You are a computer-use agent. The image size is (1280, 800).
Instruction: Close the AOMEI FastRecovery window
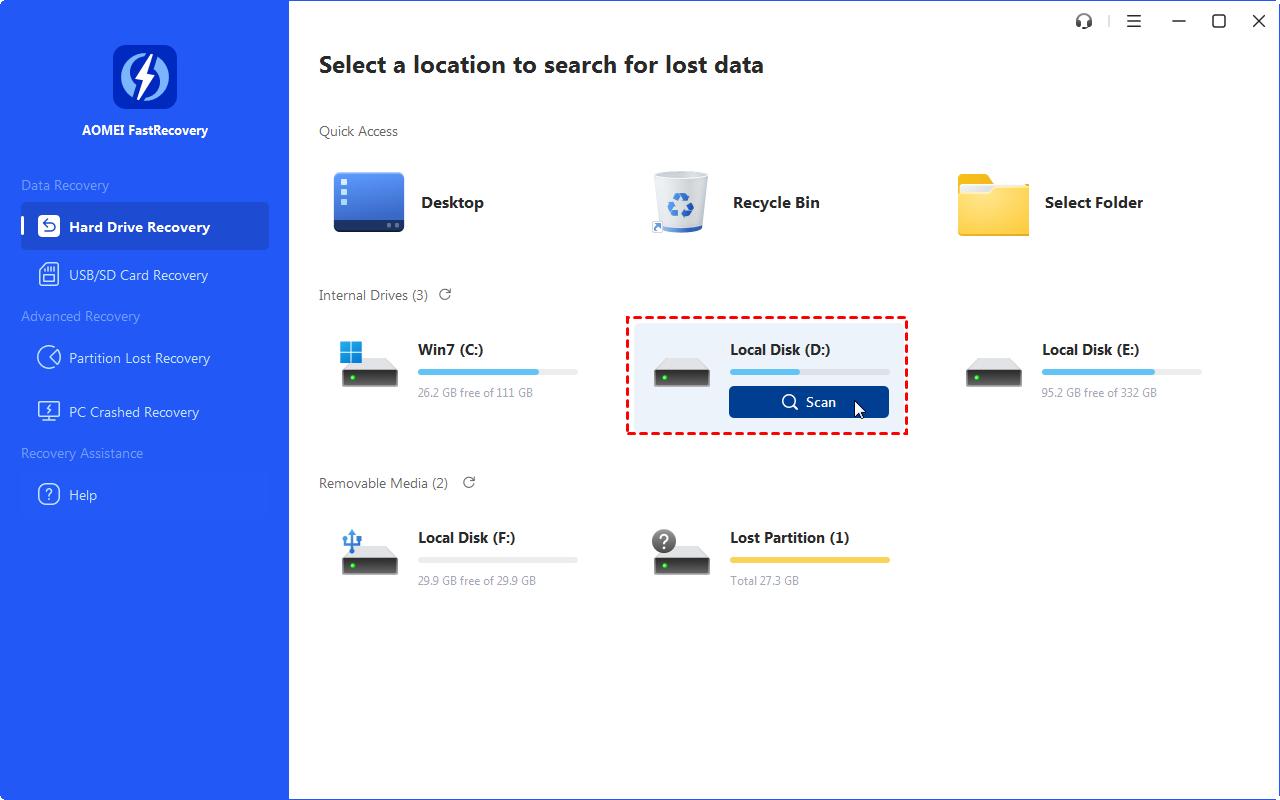pos(1259,21)
